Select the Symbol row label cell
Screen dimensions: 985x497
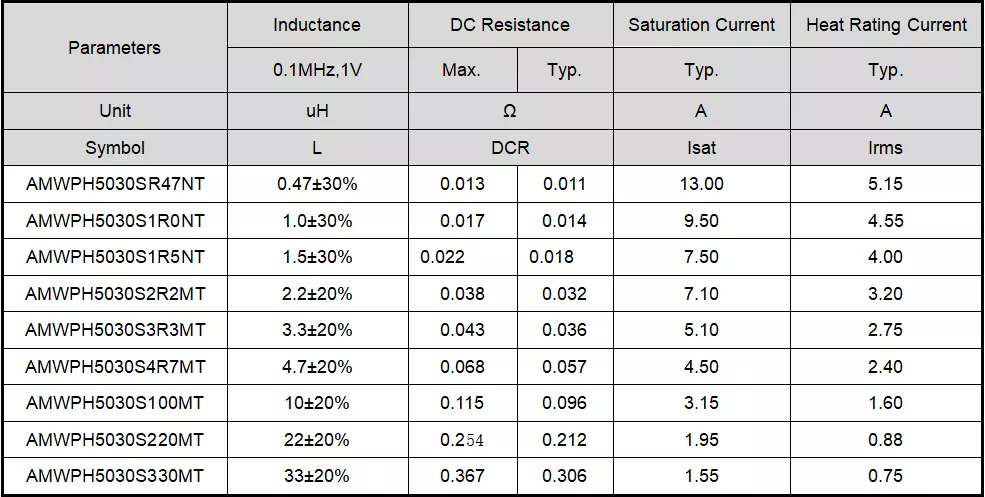coord(114,148)
